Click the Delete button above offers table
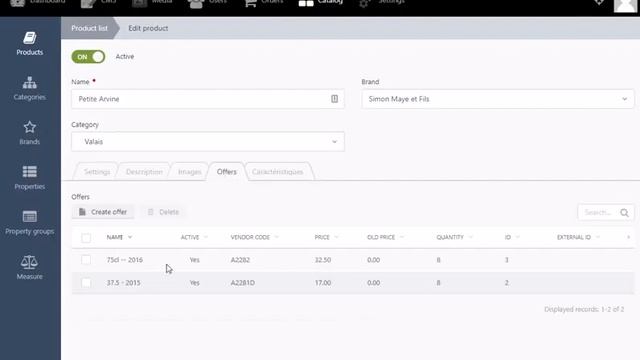This screenshot has width=640, height=360. [x=163, y=212]
